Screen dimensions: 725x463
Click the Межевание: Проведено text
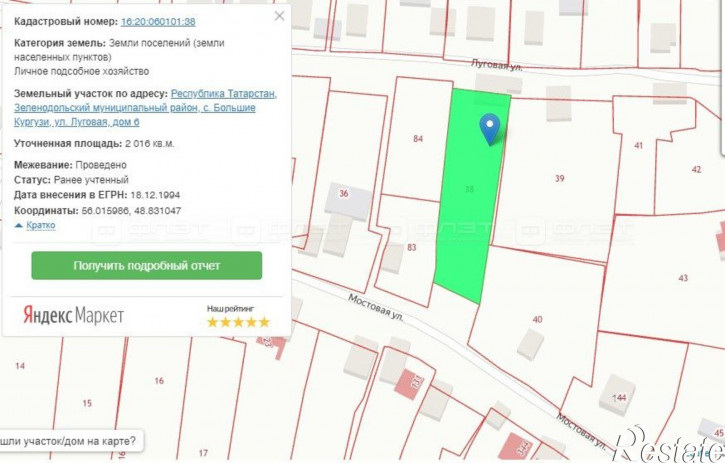(x=70, y=165)
